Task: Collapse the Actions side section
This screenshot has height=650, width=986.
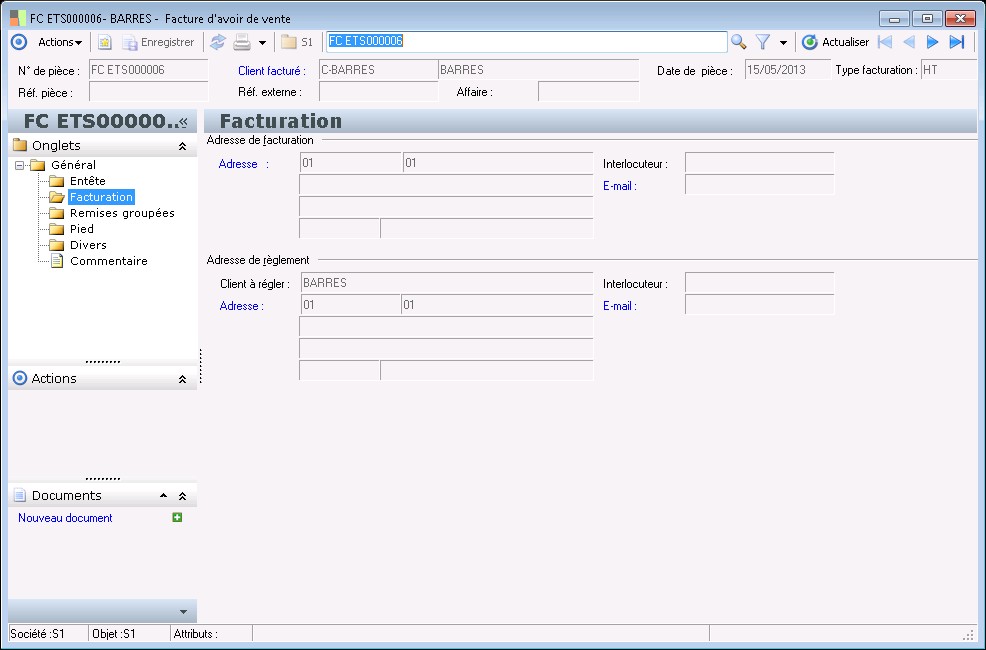Action: tap(182, 379)
